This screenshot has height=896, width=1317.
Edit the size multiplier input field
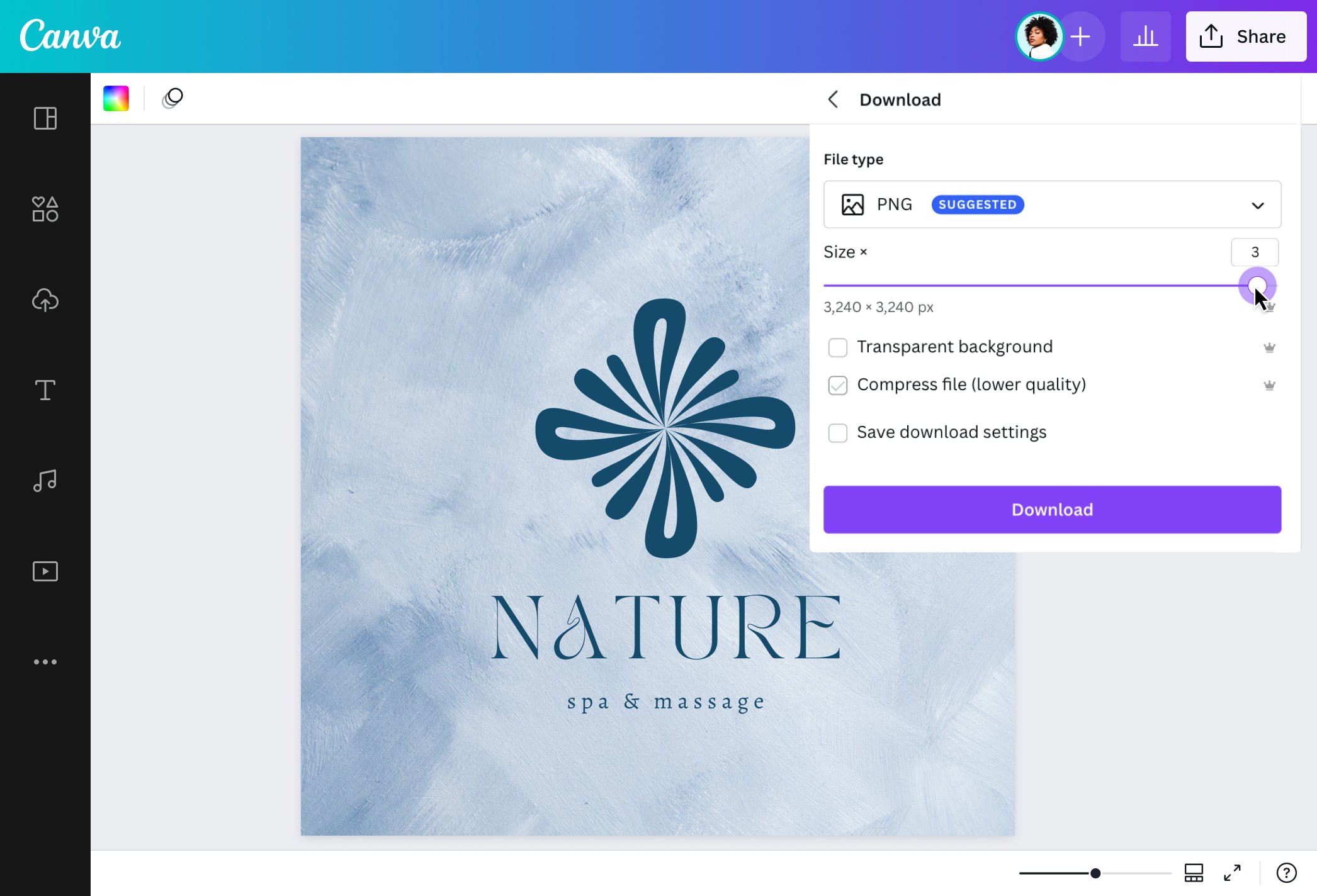click(x=1255, y=252)
